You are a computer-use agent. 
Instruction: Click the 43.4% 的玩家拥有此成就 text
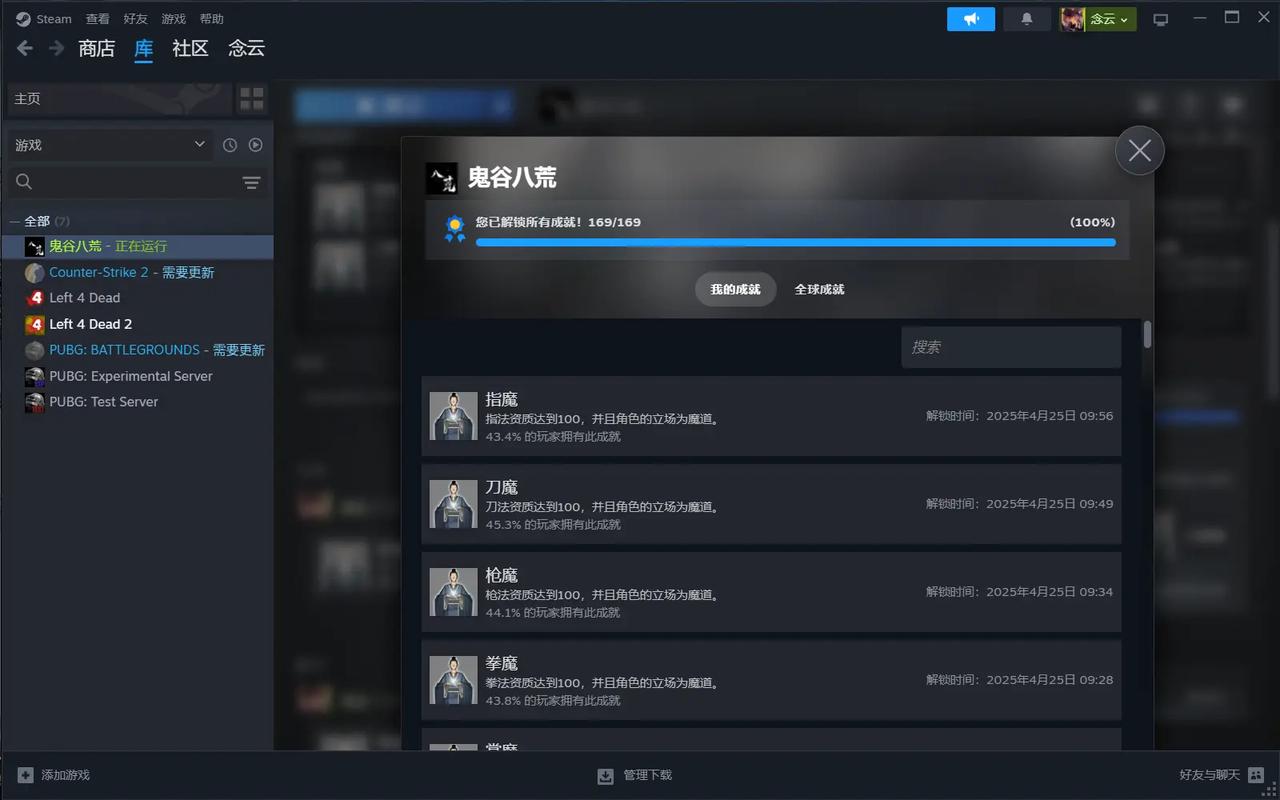pos(553,437)
